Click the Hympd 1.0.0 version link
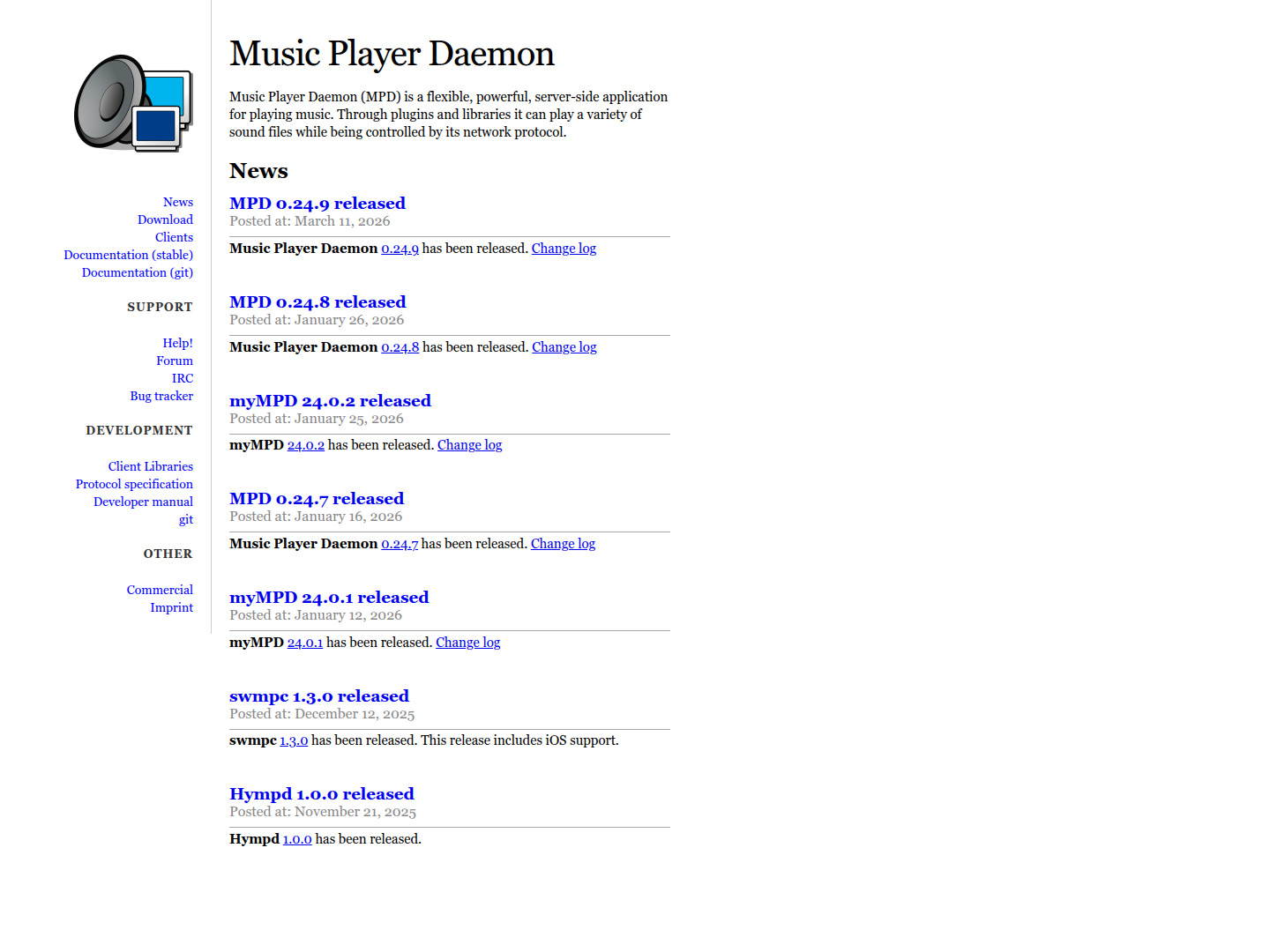The width and height of the screenshot is (1270, 952). (x=297, y=839)
